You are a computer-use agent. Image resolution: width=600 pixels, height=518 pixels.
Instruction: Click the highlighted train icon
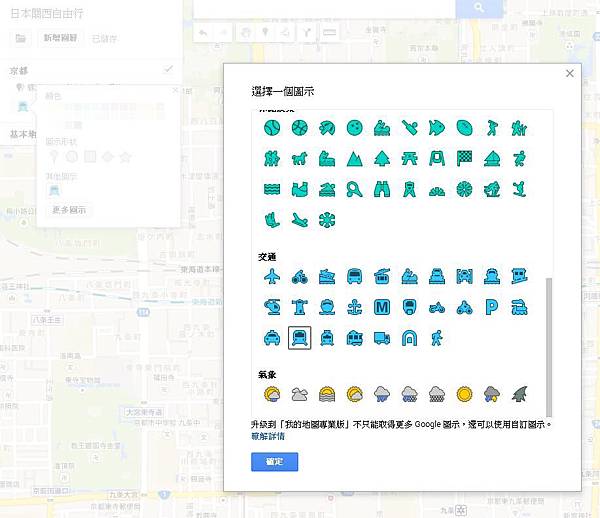tap(300, 338)
